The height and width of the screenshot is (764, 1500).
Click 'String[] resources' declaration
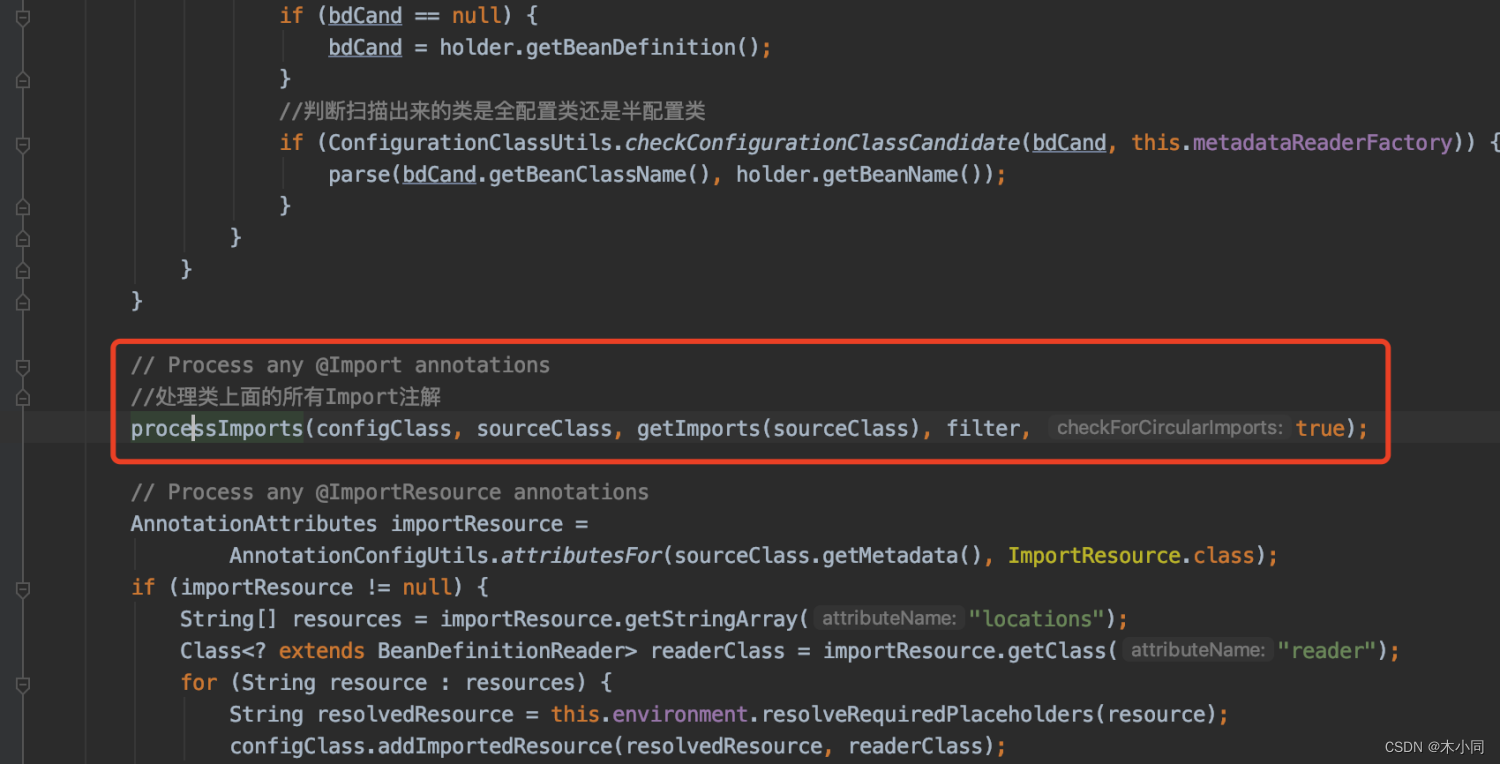tap(291, 619)
